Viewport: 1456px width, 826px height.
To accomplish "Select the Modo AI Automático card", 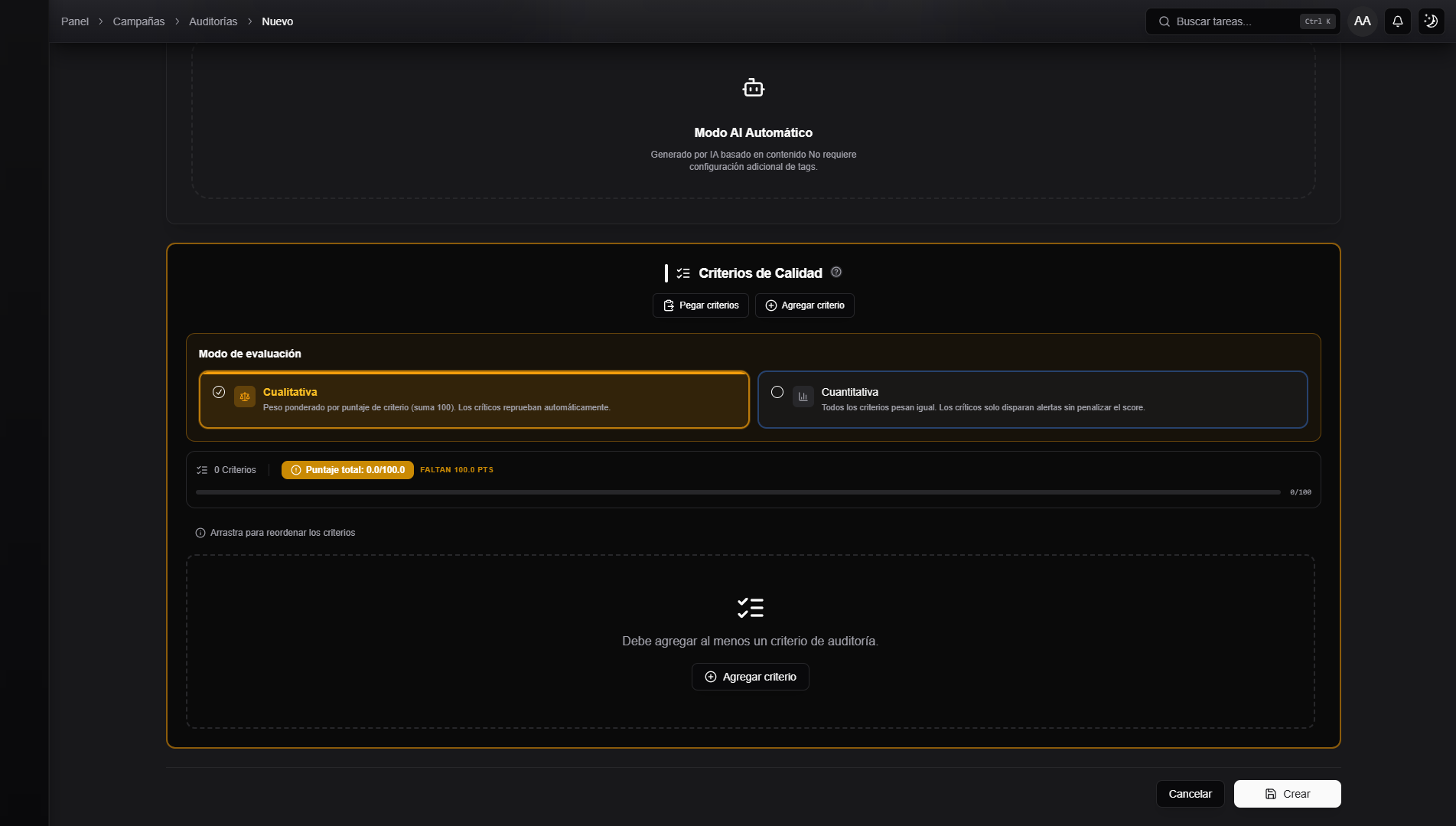I will pos(754,121).
